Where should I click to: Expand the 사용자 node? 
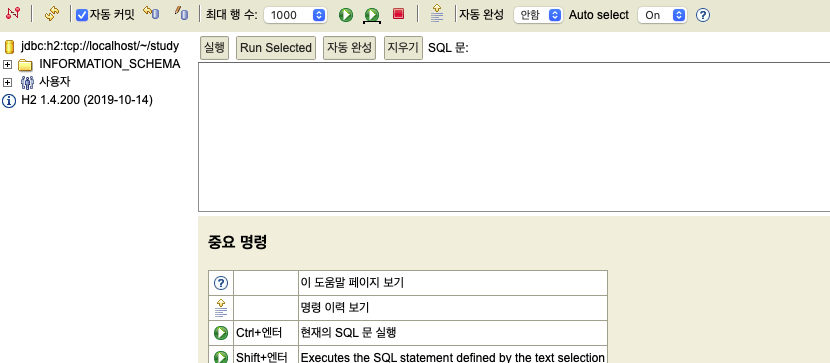click(x=7, y=83)
